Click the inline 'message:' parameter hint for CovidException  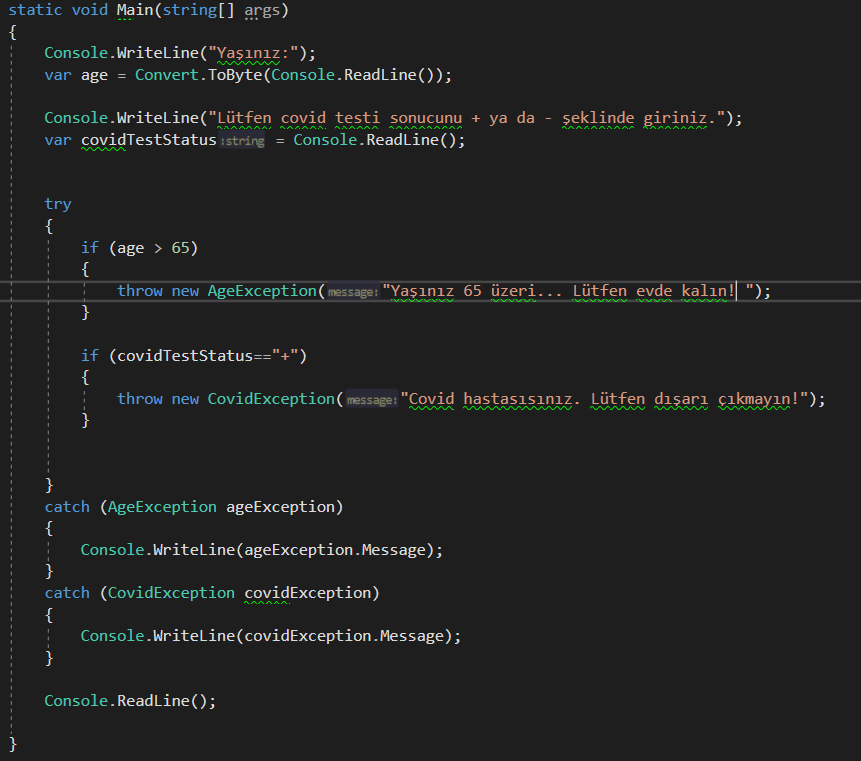click(371, 399)
